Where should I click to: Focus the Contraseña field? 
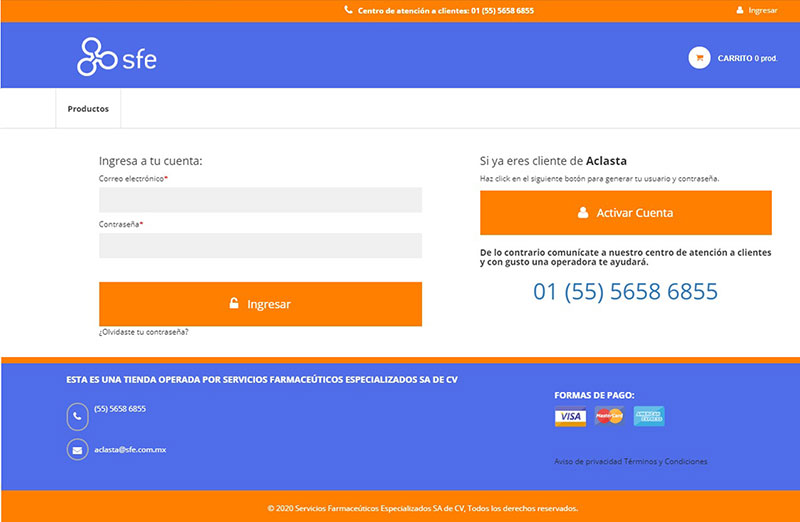click(260, 245)
